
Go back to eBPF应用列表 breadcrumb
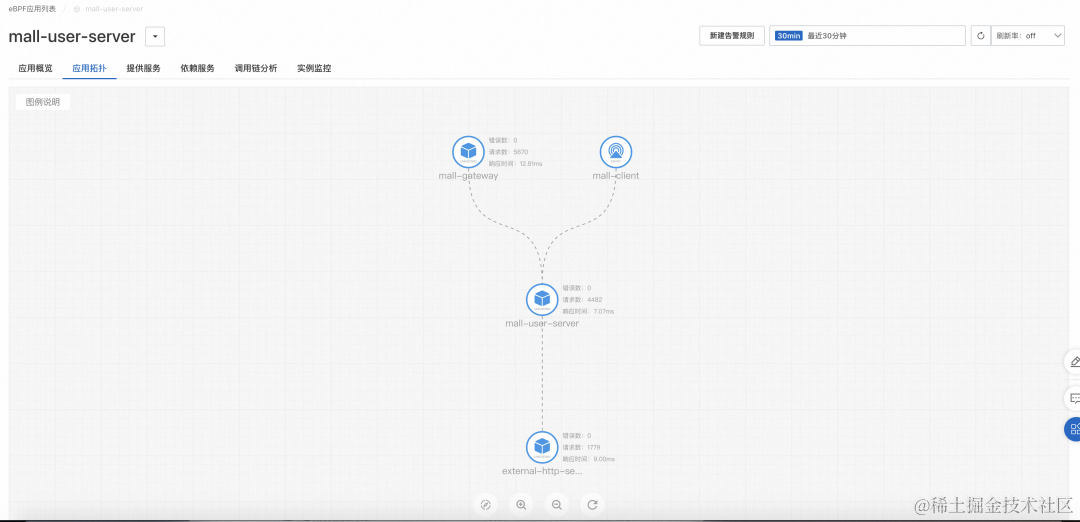30,9
